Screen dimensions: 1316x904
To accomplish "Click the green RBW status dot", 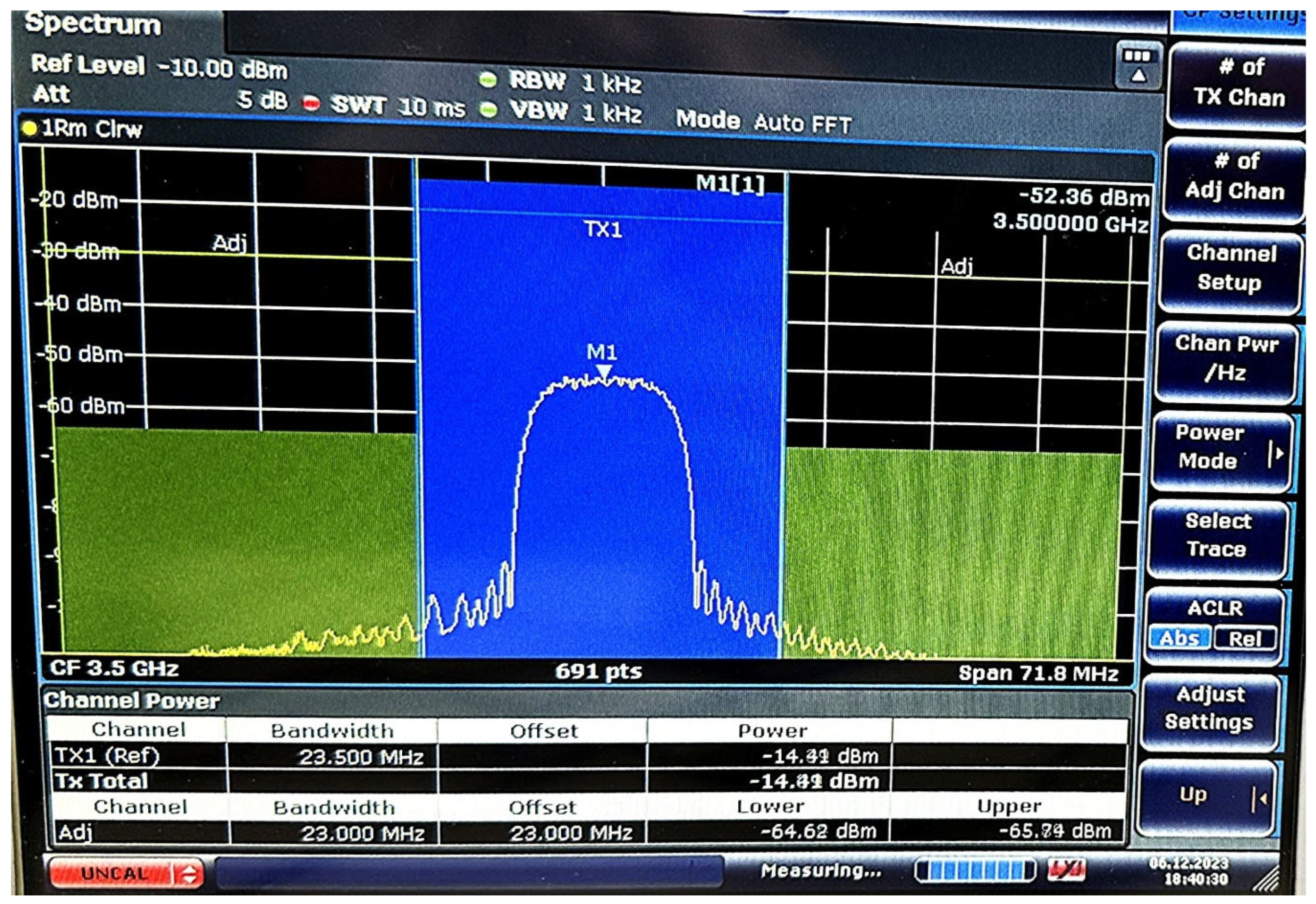I will tap(488, 80).
